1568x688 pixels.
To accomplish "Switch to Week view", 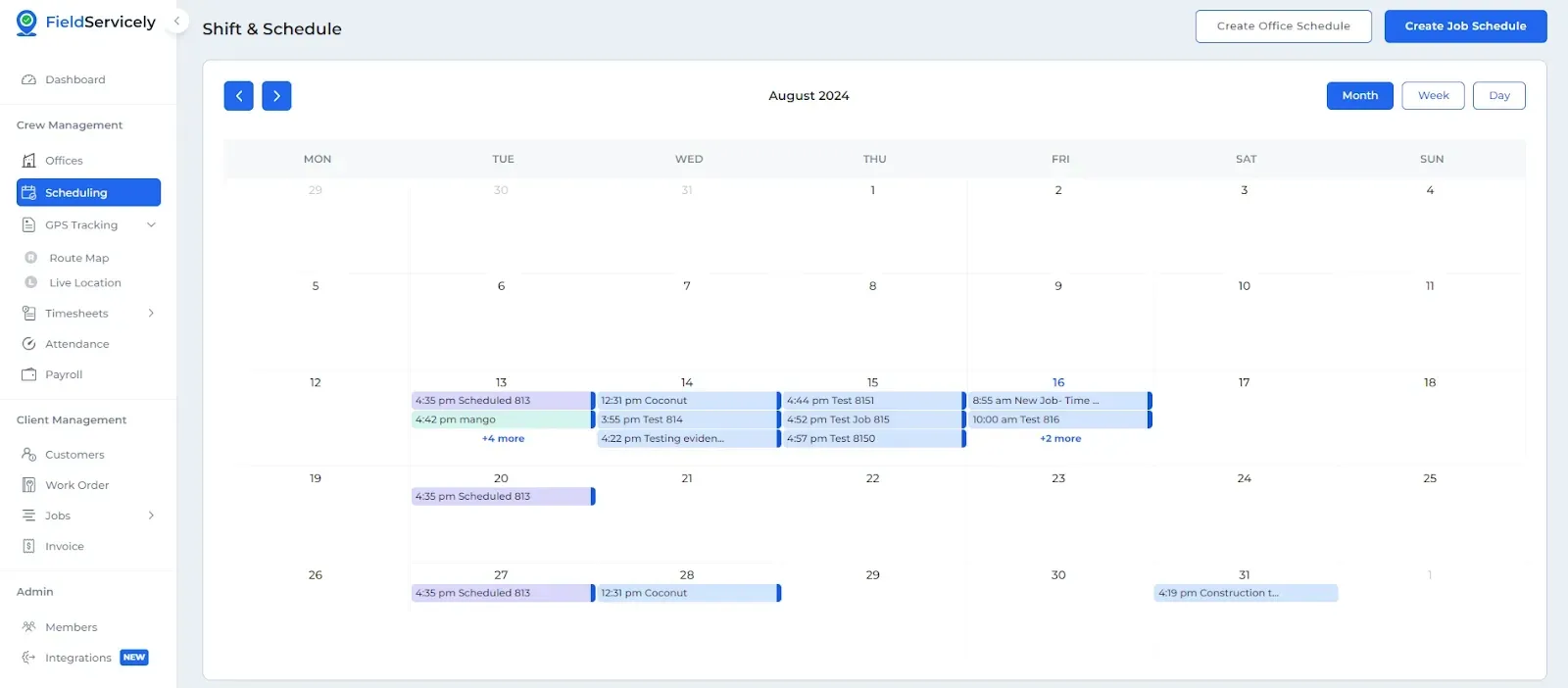I will (x=1433, y=96).
